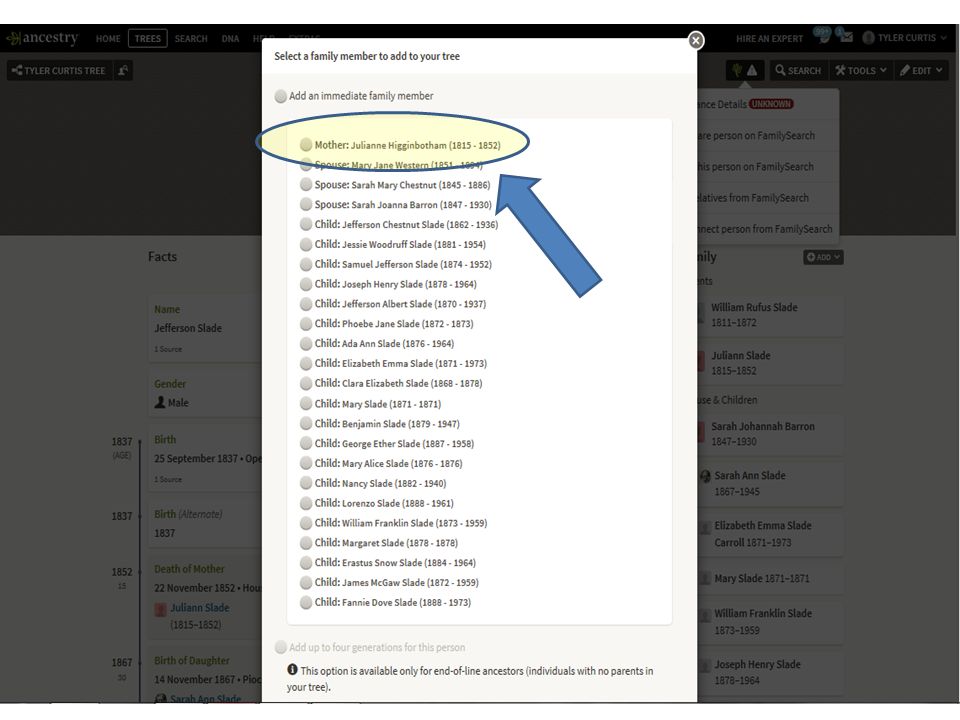Viewport: 960px width, 720px height.
Task: Choose Child Lorenzo Slade
Action: click(306, 503)
